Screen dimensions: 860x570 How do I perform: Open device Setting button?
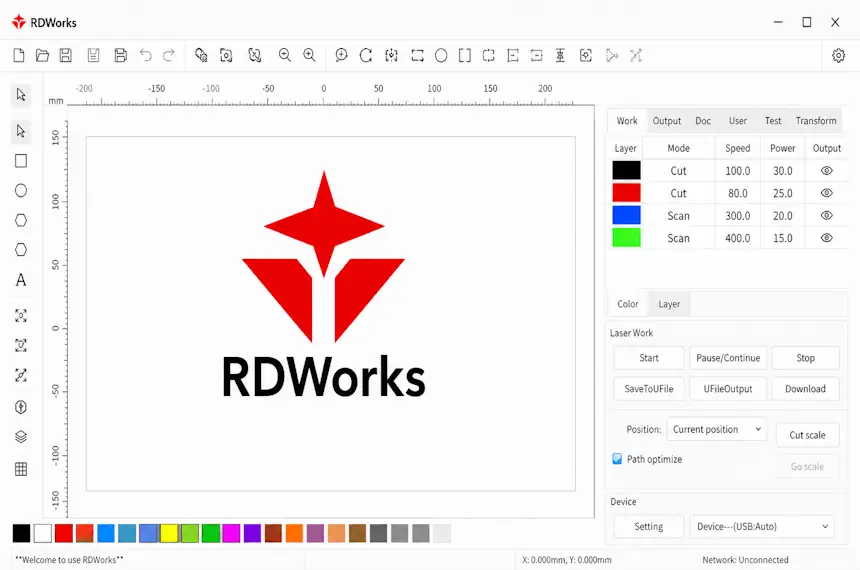coord(649,526)
